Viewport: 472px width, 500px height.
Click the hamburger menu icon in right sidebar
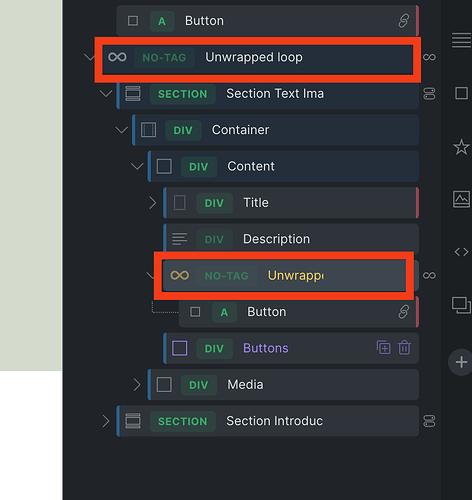pyautogui.click(x=461, y=40)
